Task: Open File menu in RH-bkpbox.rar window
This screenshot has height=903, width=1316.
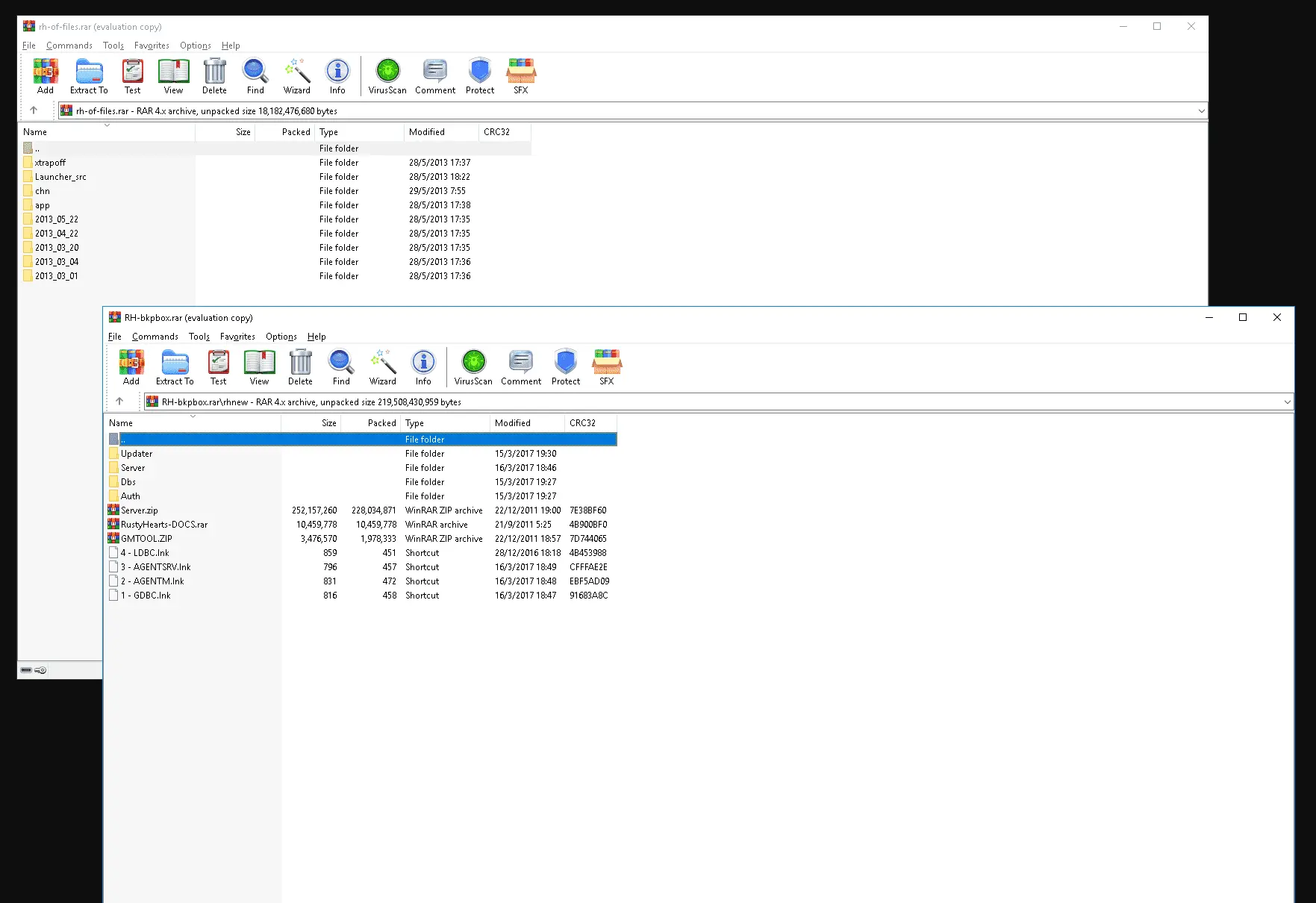Action: pos(115,337)
